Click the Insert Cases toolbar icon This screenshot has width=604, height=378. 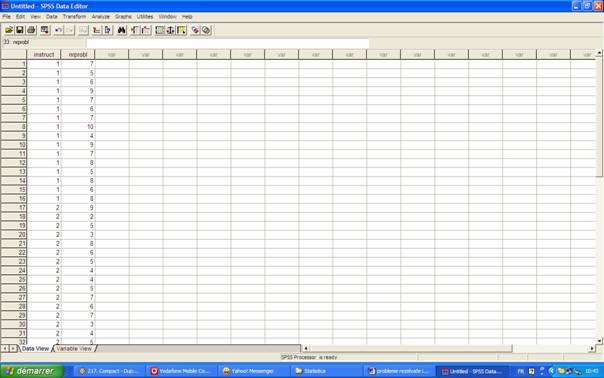pos(135,30)
